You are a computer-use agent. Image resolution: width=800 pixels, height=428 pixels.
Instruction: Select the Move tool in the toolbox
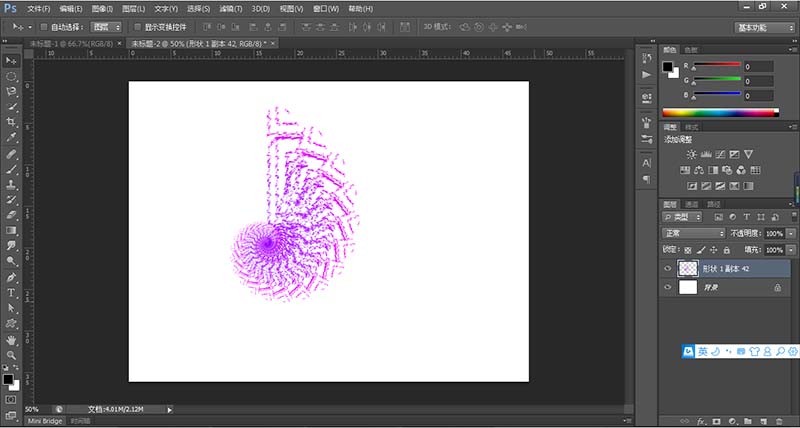pyautogui.click(x=11, y=61)
